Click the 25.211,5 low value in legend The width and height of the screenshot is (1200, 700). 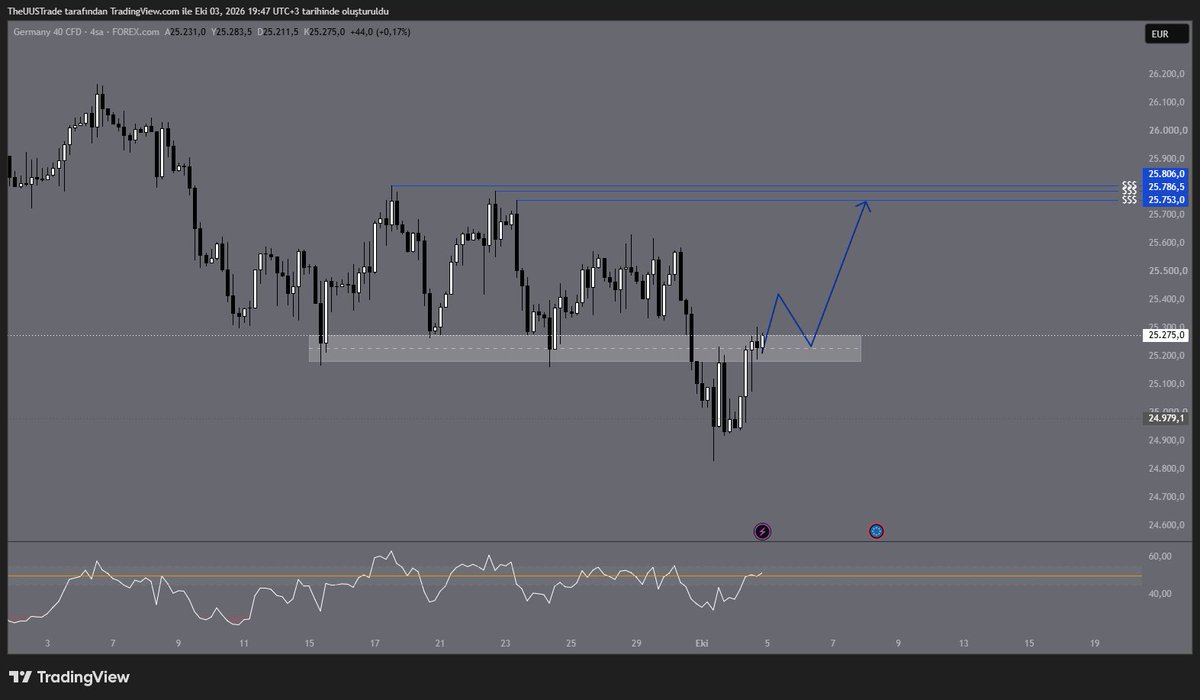click(283, 32)
